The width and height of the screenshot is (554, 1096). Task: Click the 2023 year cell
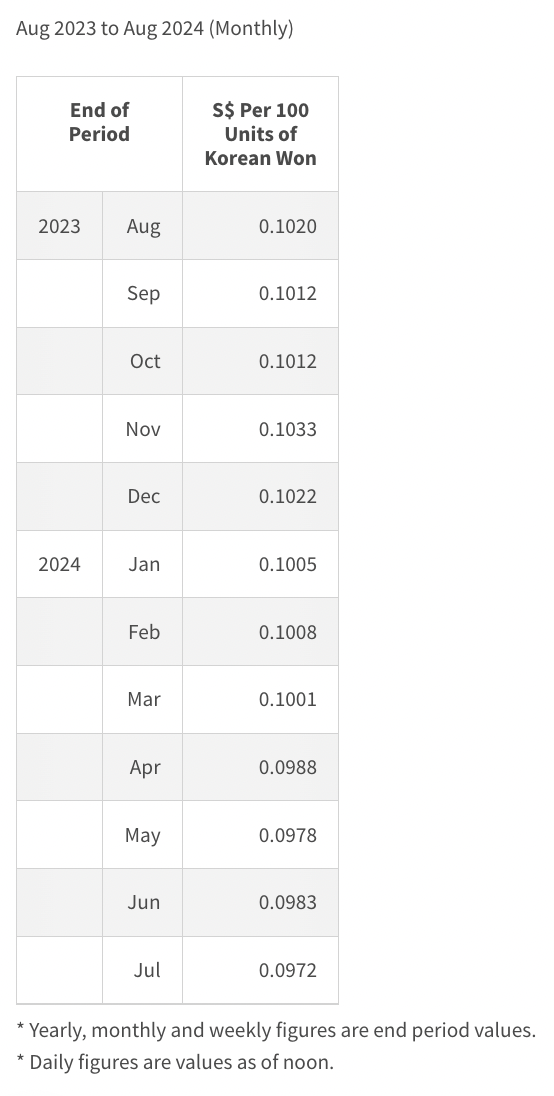pos(59,226)
